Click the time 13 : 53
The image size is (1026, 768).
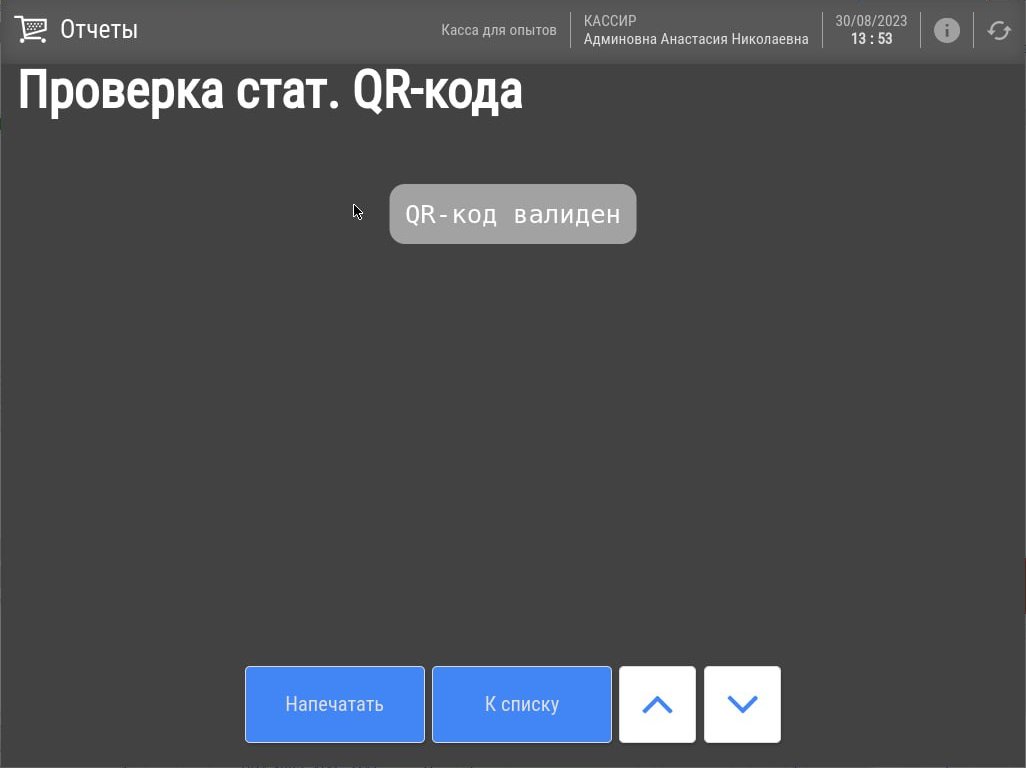tap(871, 39)
